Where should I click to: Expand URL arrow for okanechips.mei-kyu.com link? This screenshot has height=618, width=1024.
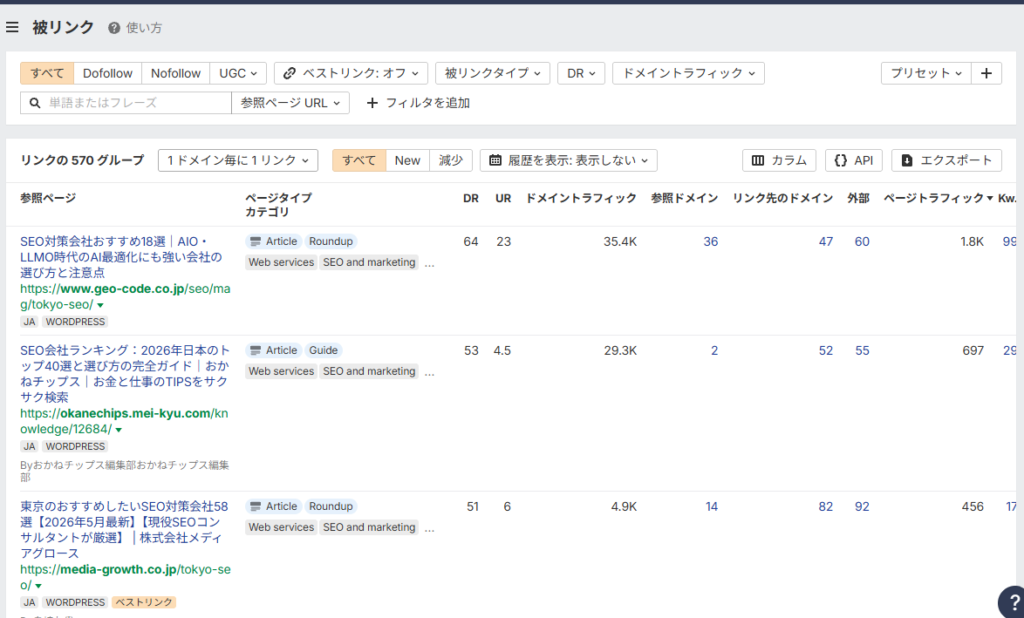[x=119, y=430]
